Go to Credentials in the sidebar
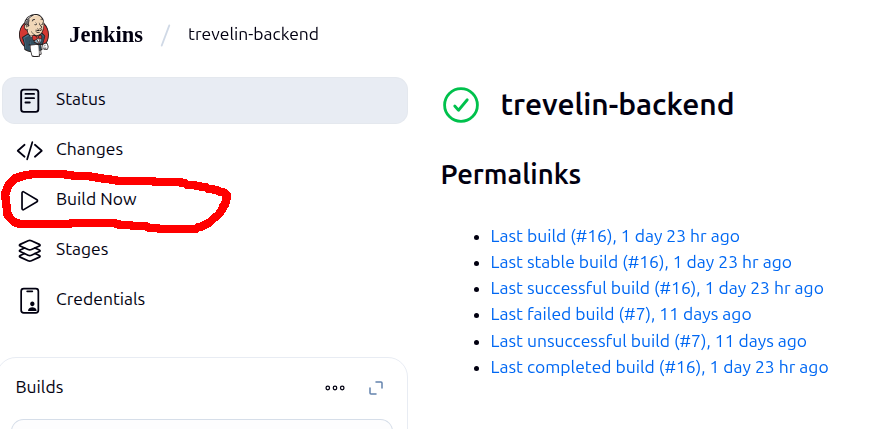Screen dimensions: 885x429 [100, 300]
